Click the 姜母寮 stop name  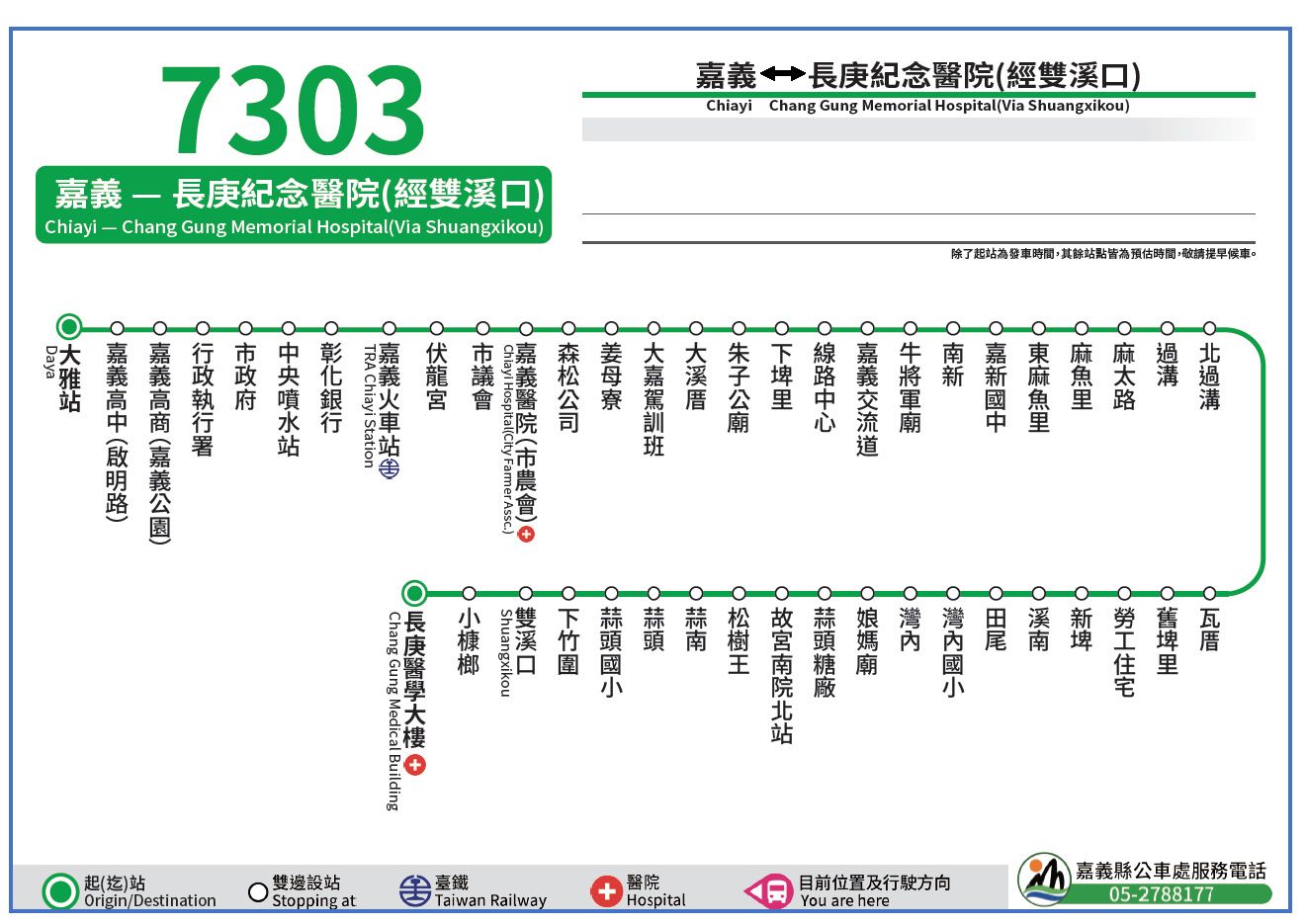(x=611, y=378)
